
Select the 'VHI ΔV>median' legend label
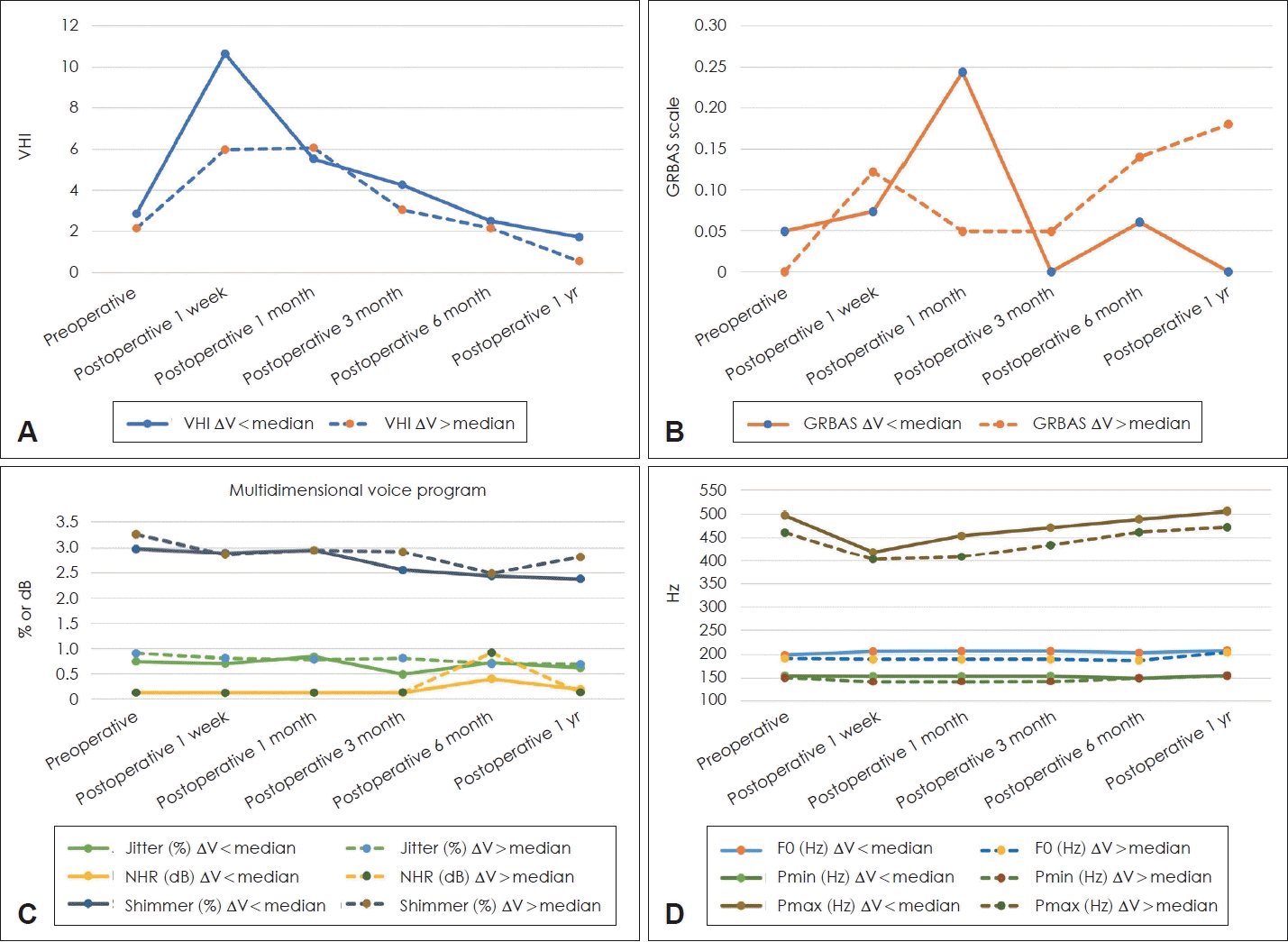click(450, 424)
